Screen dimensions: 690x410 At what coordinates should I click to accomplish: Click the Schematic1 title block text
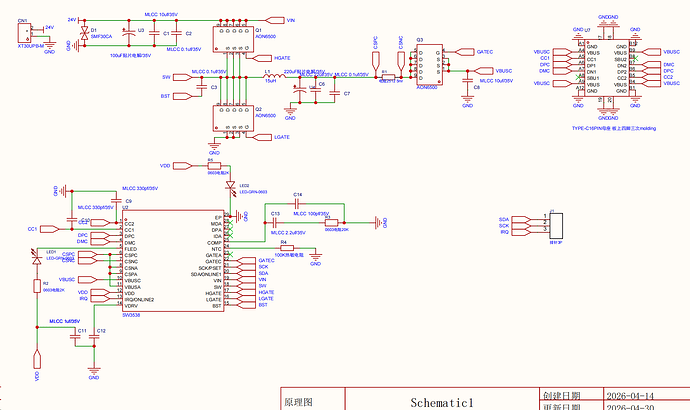tap(442, 403)
